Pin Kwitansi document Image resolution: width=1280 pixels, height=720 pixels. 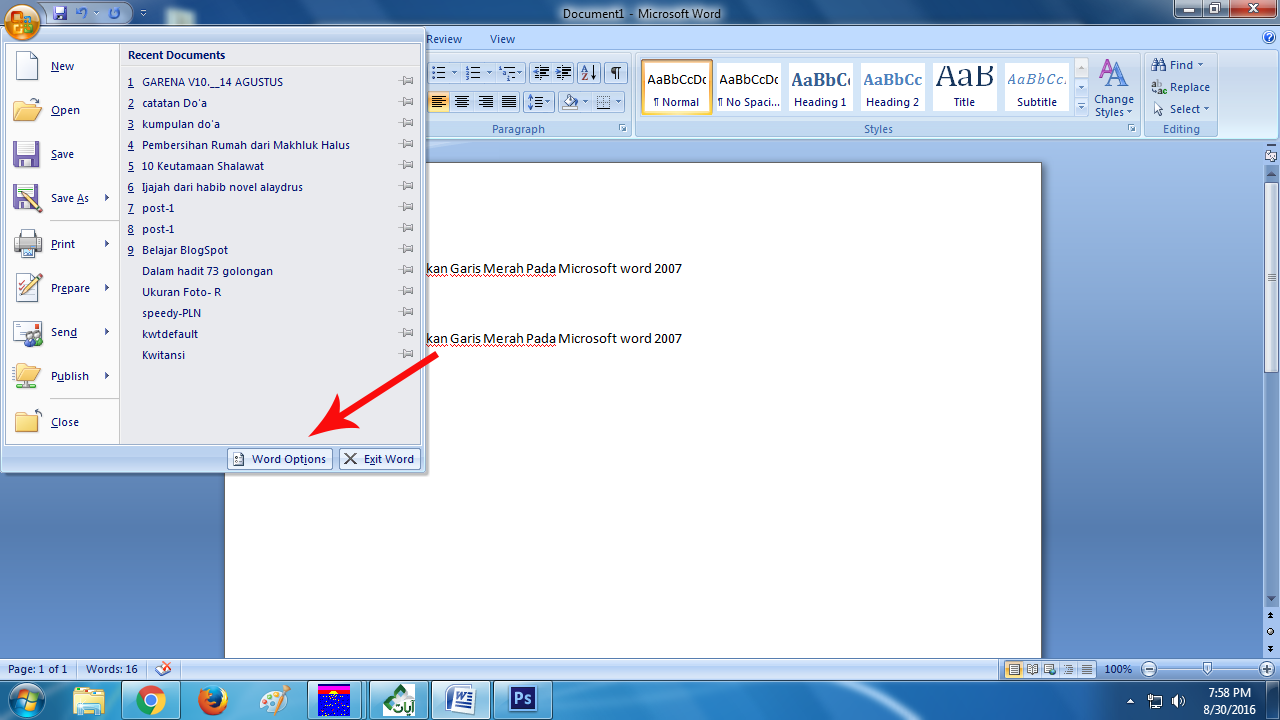click(407, 355)
